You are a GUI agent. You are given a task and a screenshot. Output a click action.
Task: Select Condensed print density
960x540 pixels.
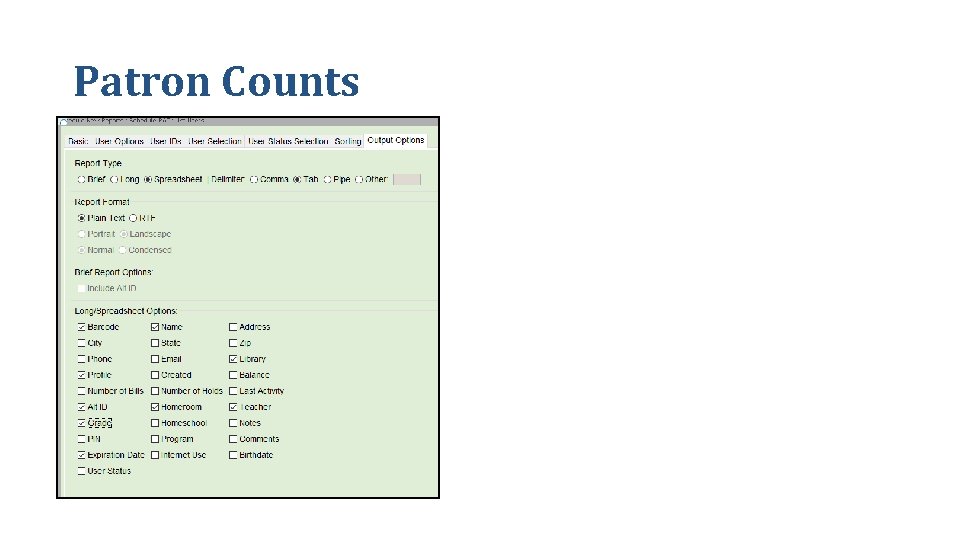[x=122, y=250]
